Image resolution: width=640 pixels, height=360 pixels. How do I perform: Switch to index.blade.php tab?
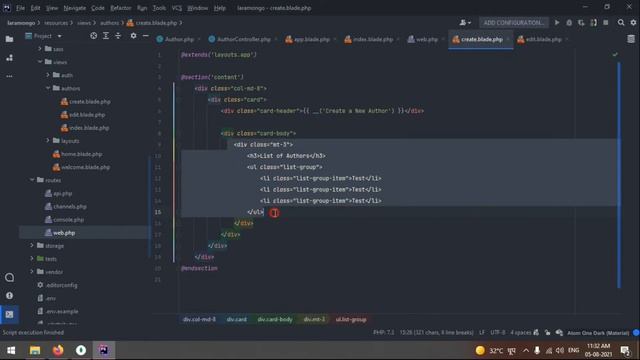click(x=372, y=39)
